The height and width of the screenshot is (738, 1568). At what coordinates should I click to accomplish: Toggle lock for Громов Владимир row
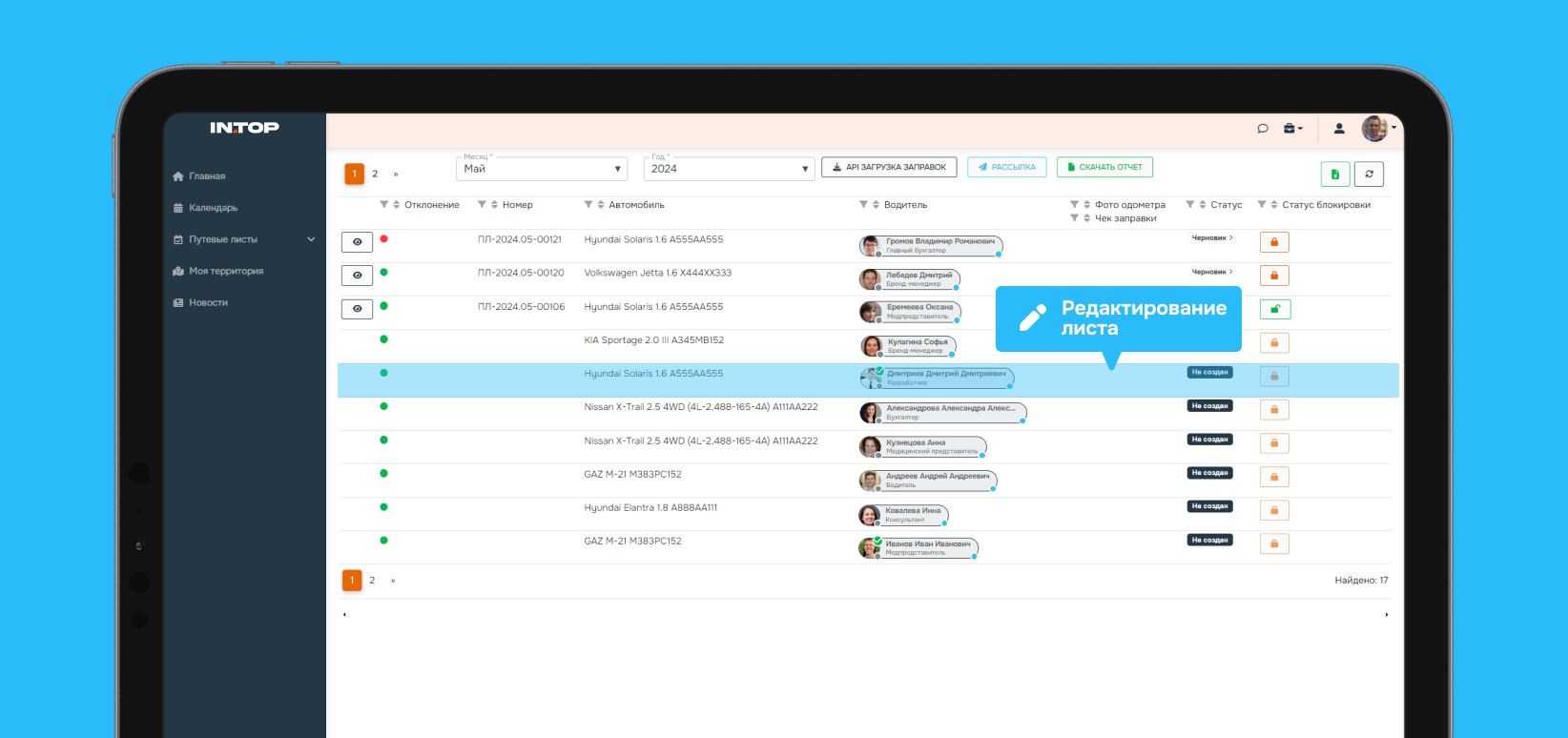click(1274, 242)
